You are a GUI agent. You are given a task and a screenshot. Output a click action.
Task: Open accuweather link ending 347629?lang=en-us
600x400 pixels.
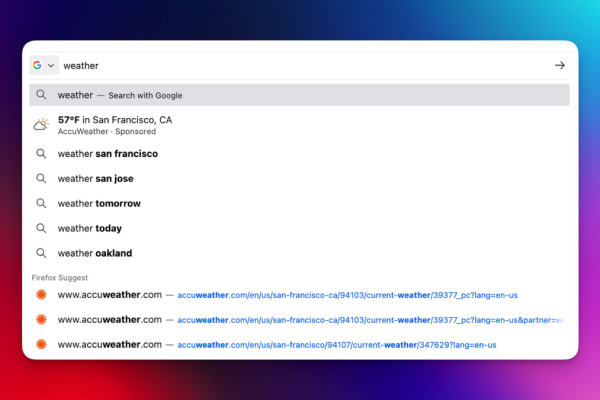299,345
